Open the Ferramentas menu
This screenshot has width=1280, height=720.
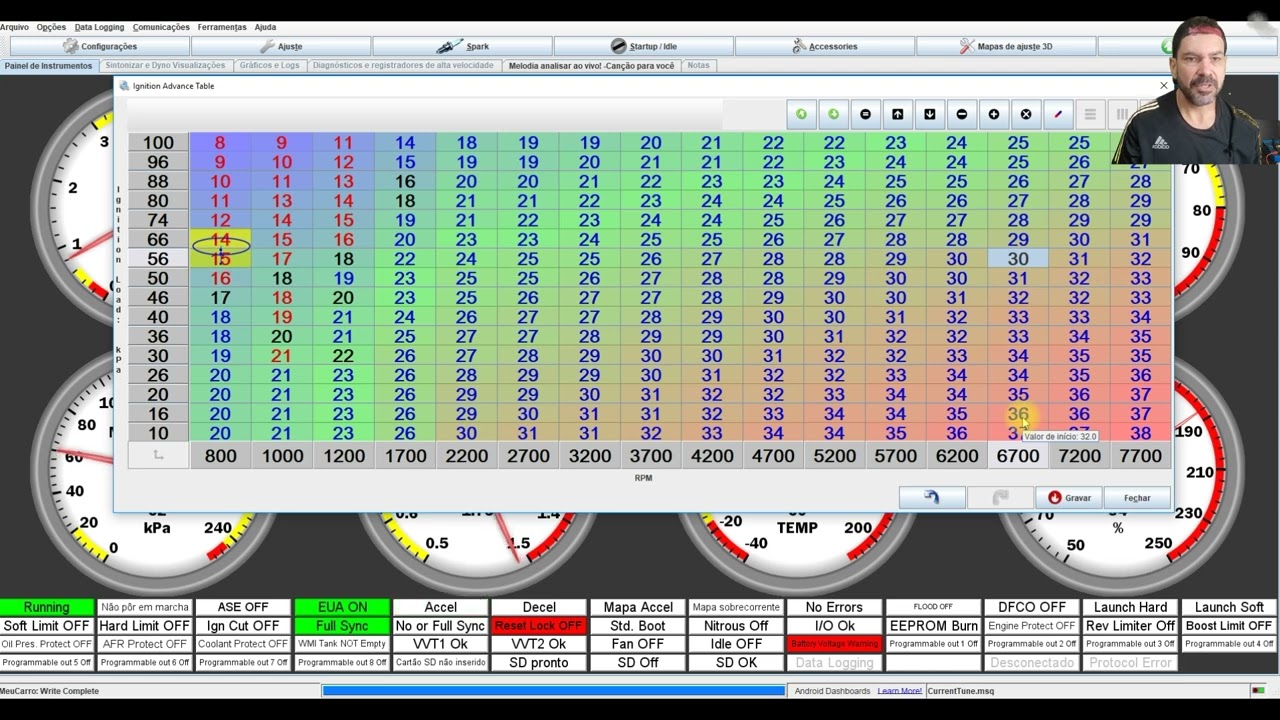(x=222, y=27)
